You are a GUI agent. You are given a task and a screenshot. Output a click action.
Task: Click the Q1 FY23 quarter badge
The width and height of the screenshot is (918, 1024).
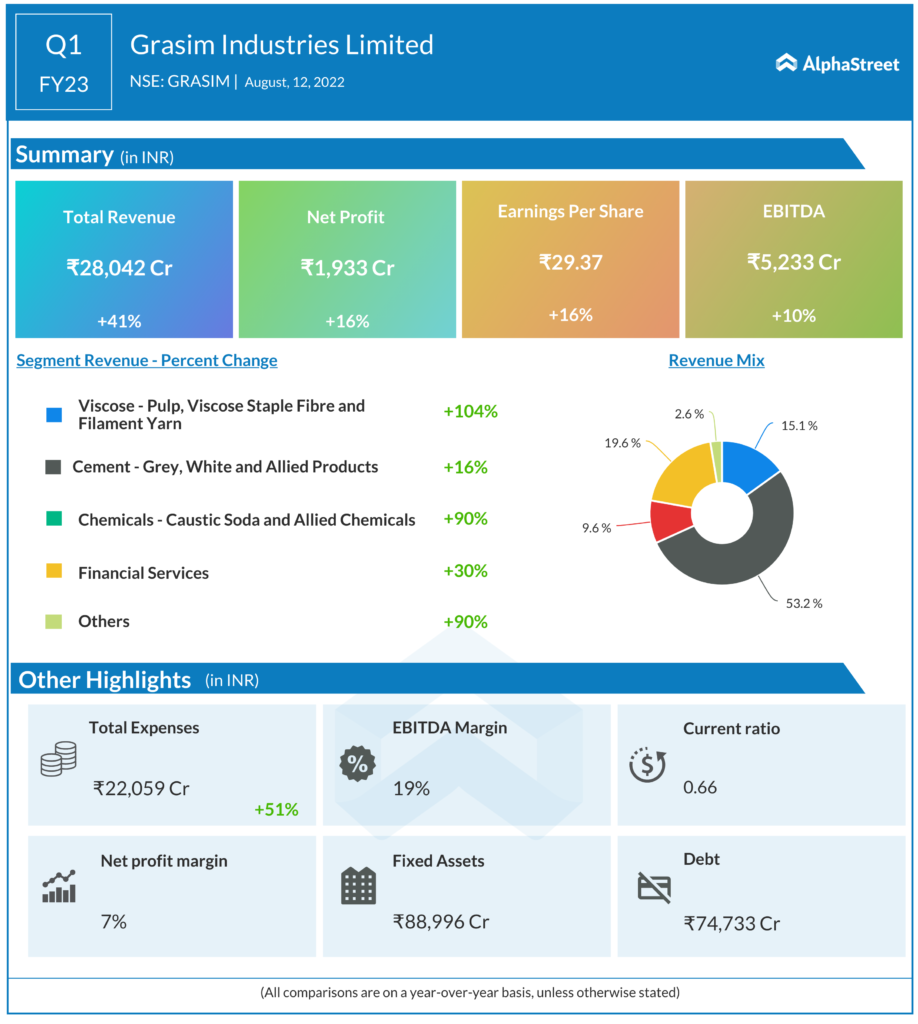pos(64,65)
